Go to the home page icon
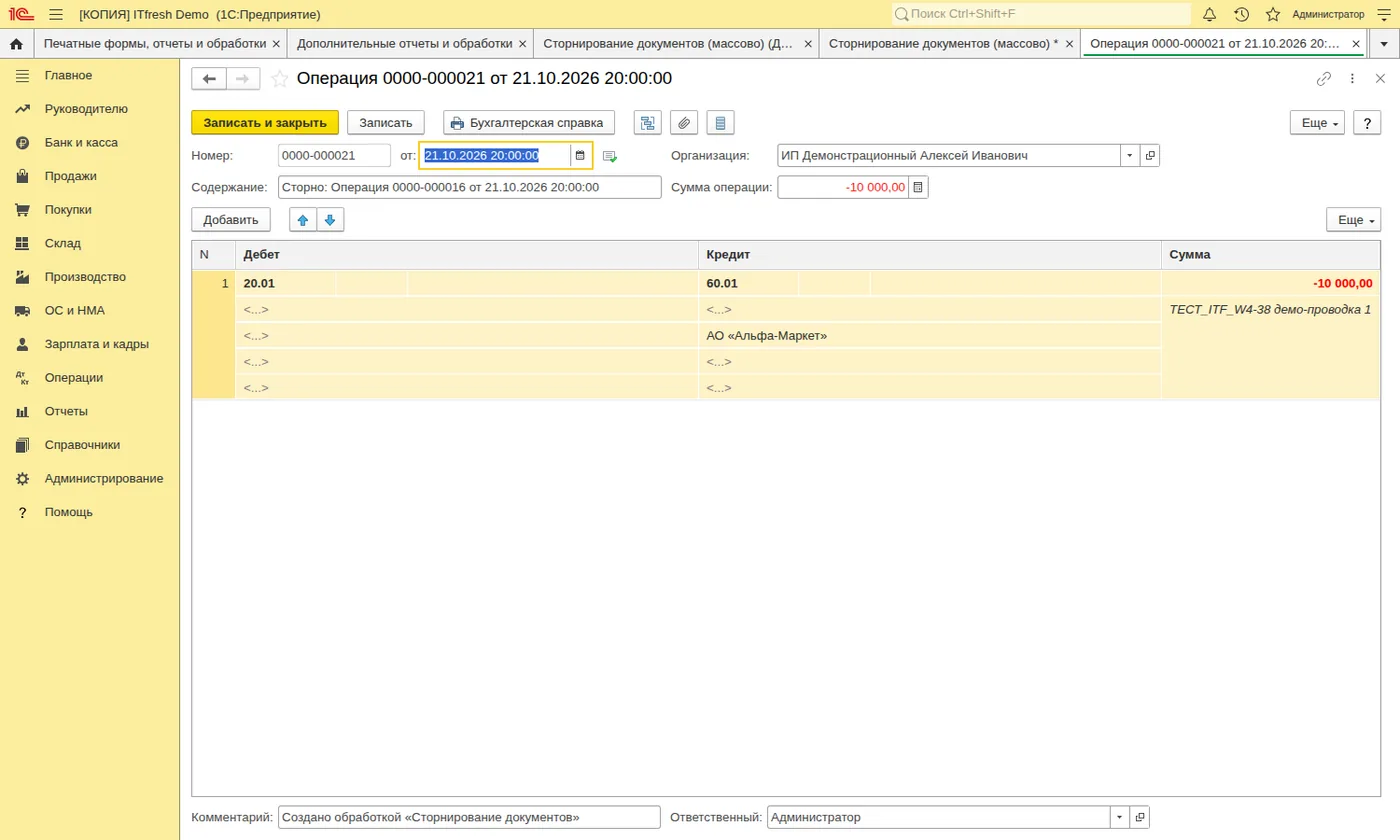Image resolution: width=1400 pixels, height=840 pixels. click(16, 44)
